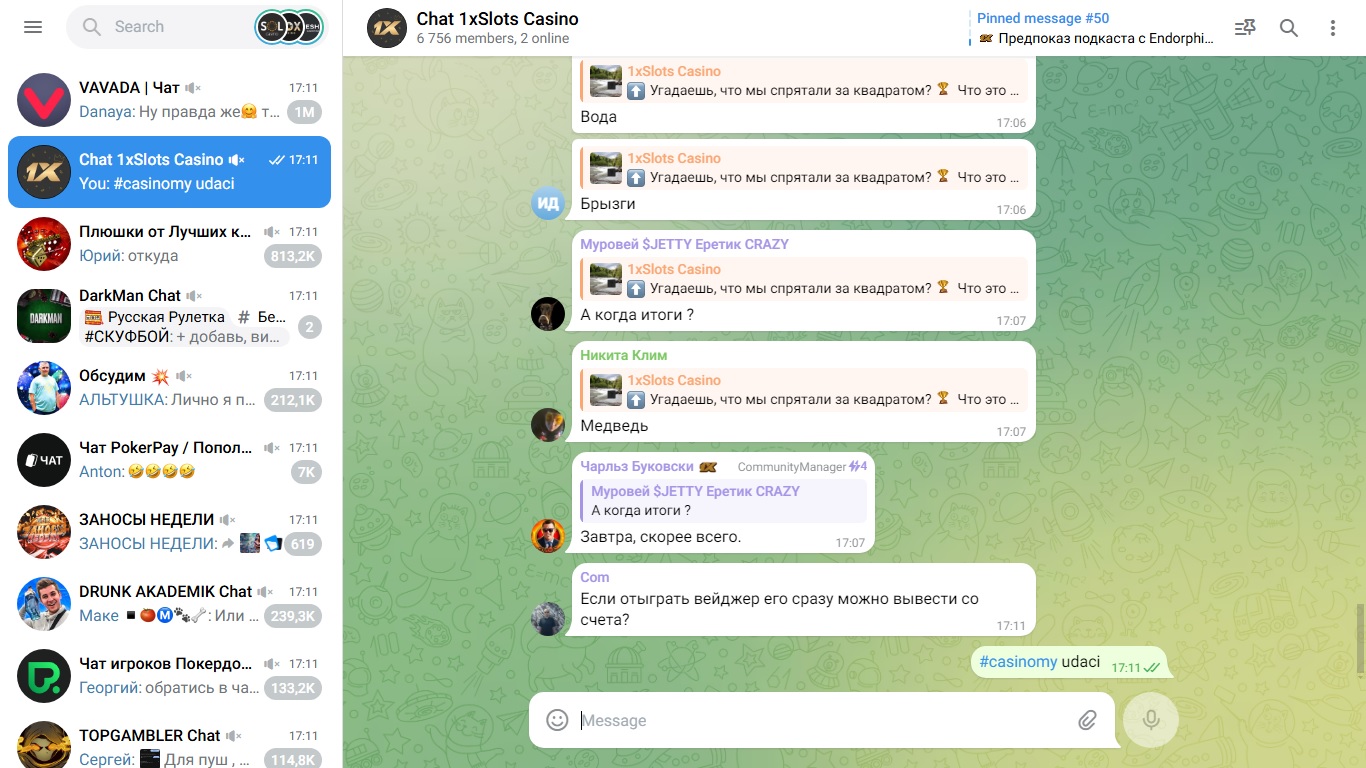Open DRUNK AKADEMIK Chat

click(x=170, y=604)
